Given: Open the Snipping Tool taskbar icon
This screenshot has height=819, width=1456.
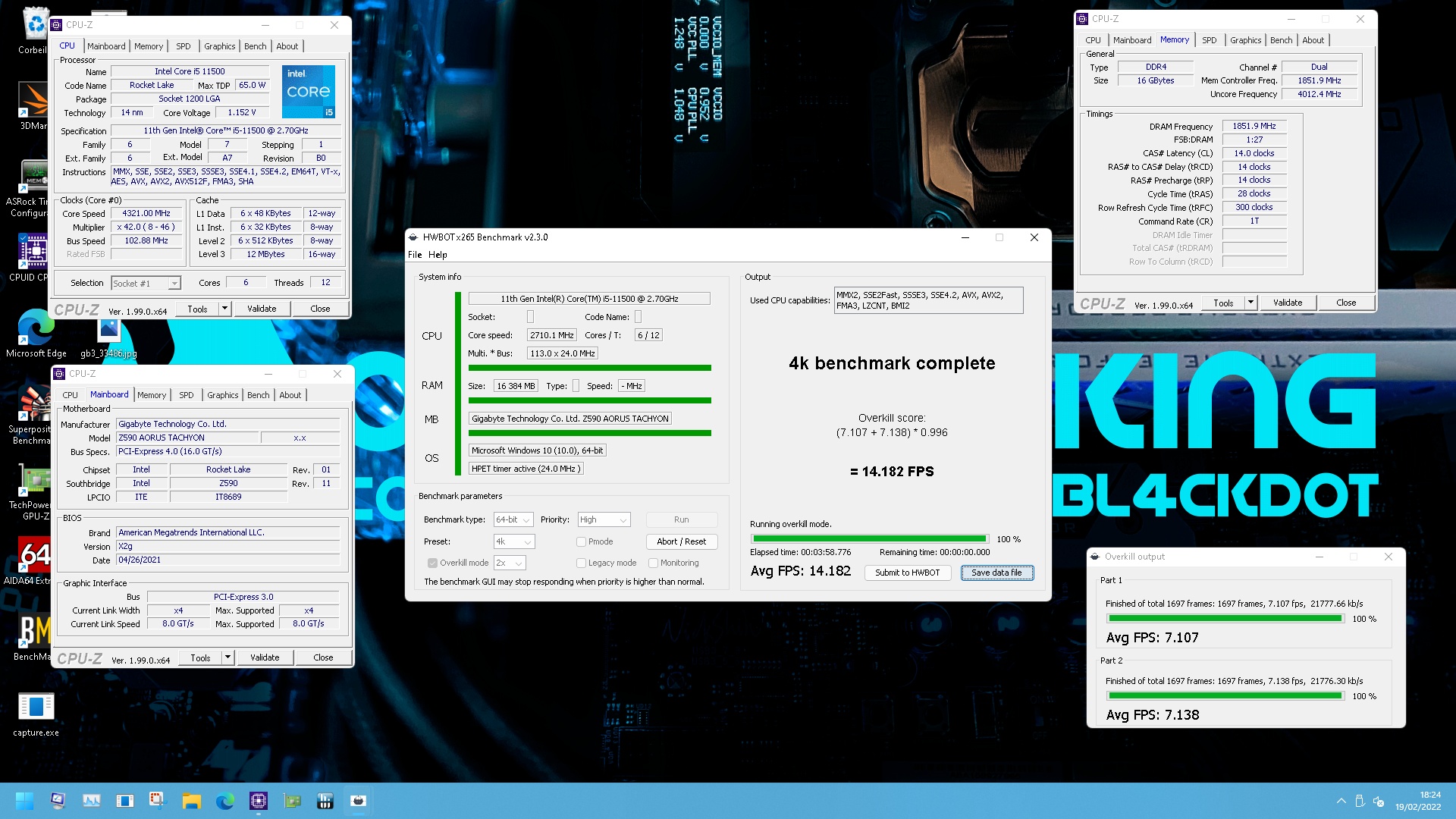Looking at the screenshot, I should pyautogui.click(x=158, y=801).
